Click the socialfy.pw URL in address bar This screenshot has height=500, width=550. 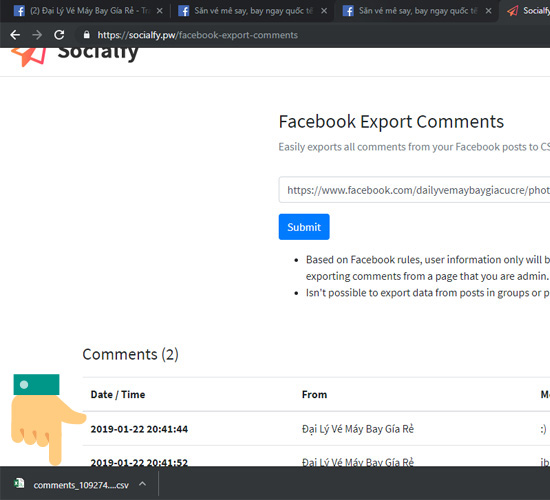click(197, 35)
